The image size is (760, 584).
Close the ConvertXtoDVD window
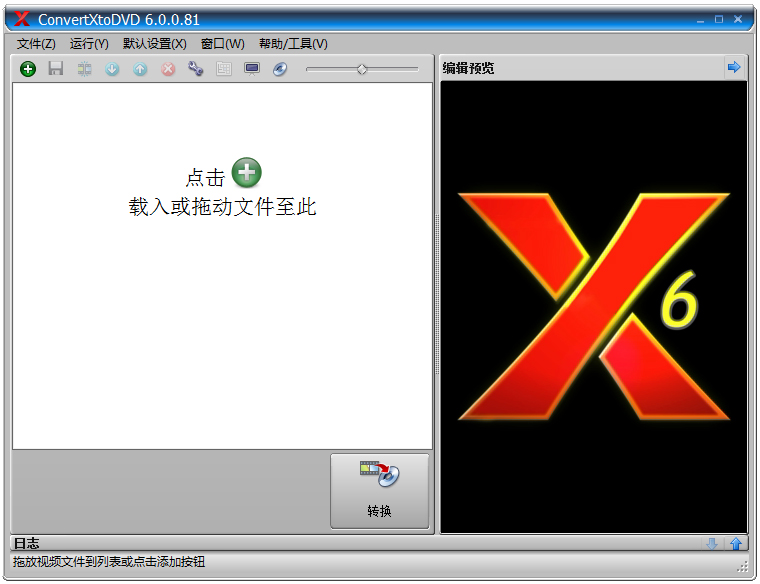click(738, 19)
